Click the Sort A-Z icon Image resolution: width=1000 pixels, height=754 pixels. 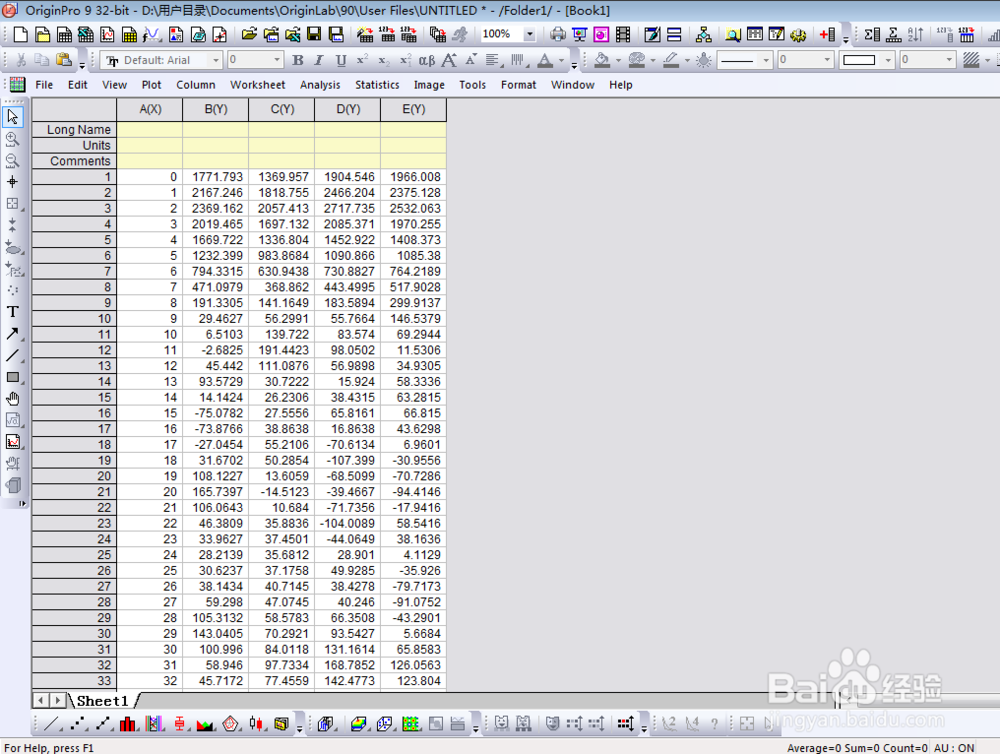(916, 34)
